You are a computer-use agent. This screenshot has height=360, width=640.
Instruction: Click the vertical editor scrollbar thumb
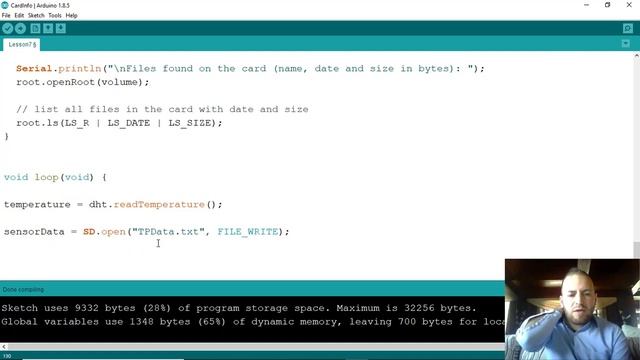click(637, 250)
